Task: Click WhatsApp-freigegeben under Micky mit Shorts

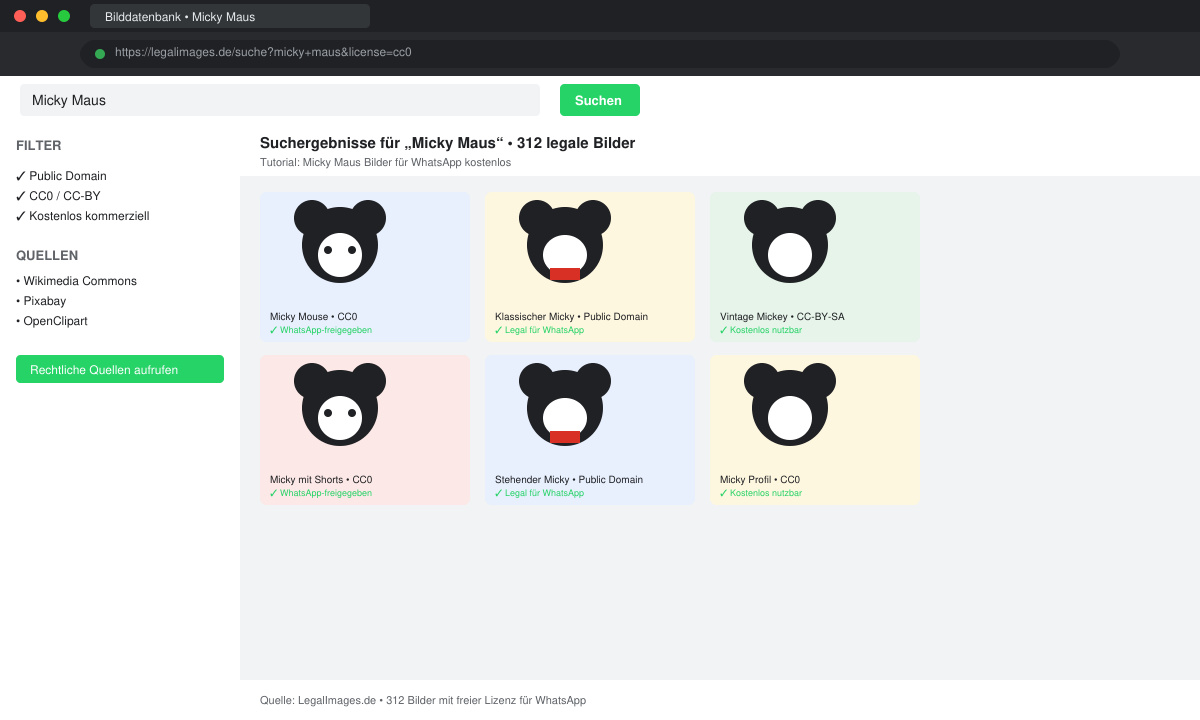Action: tap(320, 493)
